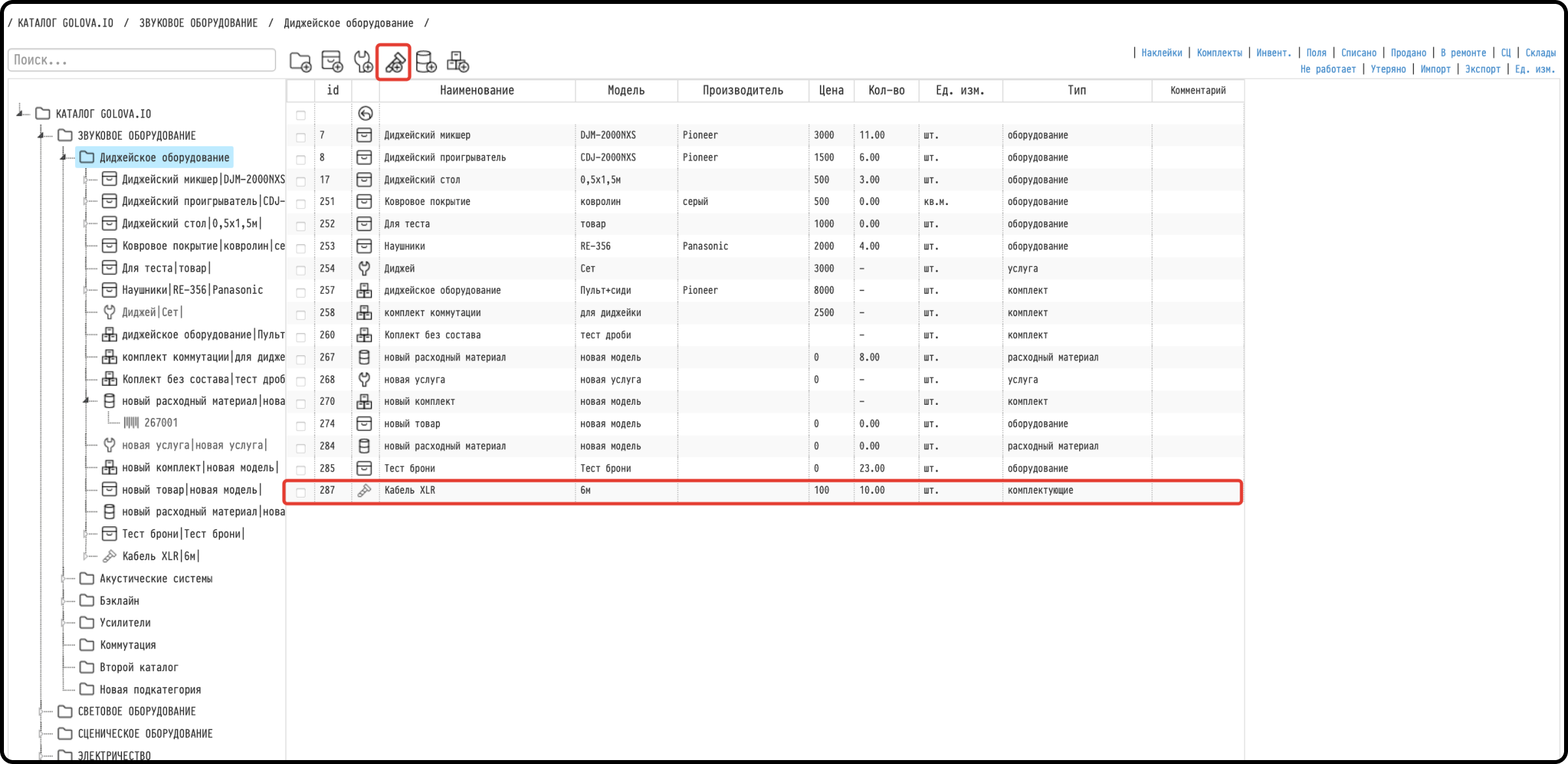Open the Экспорт link
Screen dimensions: 1568x764
[1482, 69]
